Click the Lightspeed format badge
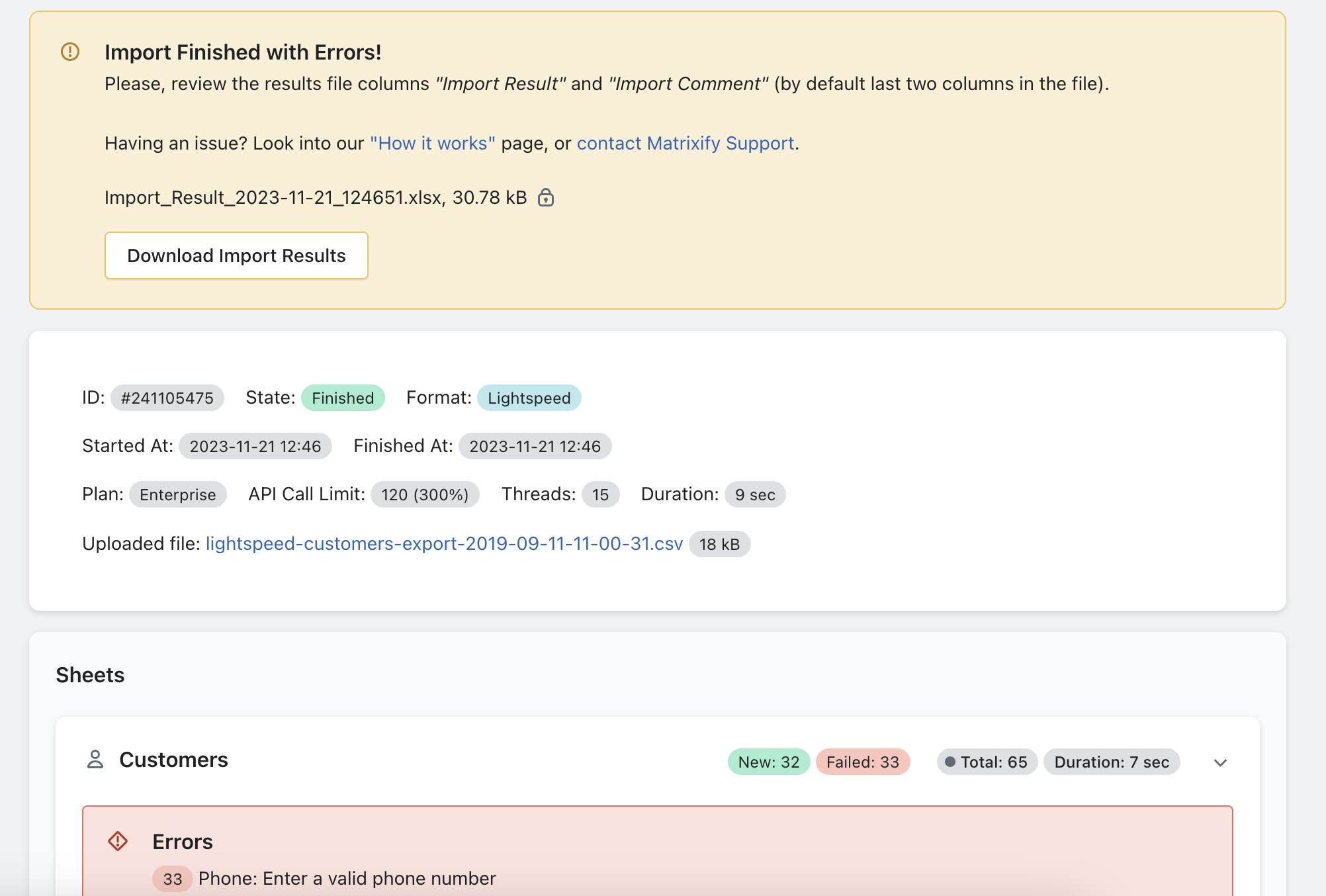 coord(529,398)
